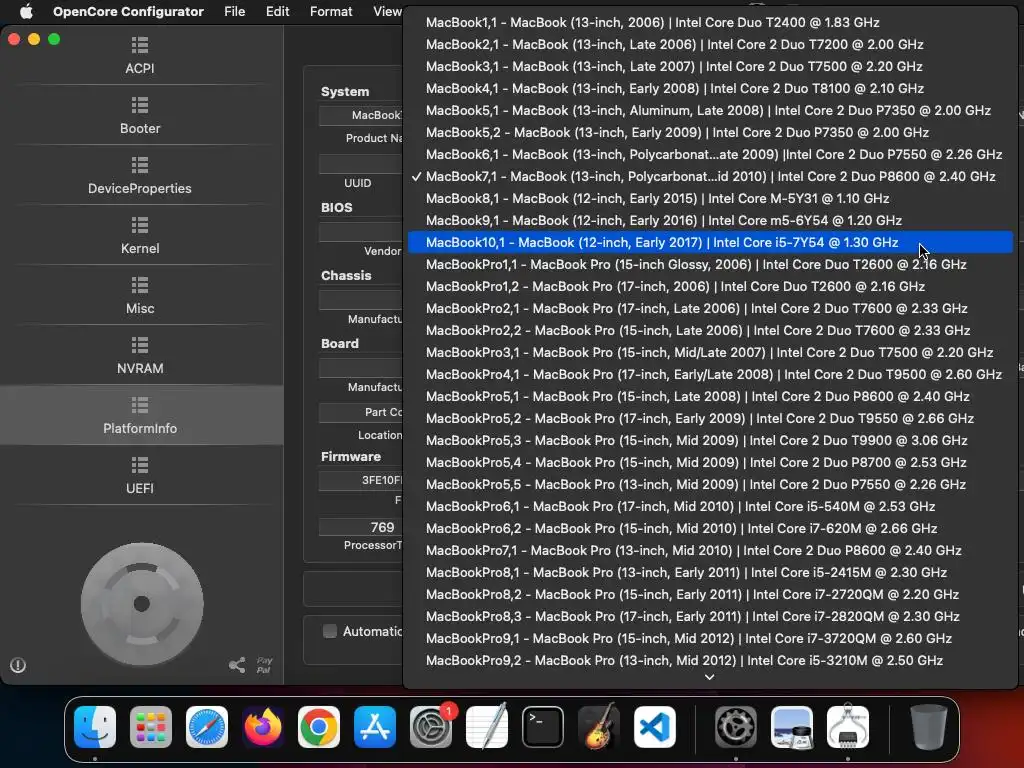
Task: Launch Firefox from the Dock
Action: point(263,727)
